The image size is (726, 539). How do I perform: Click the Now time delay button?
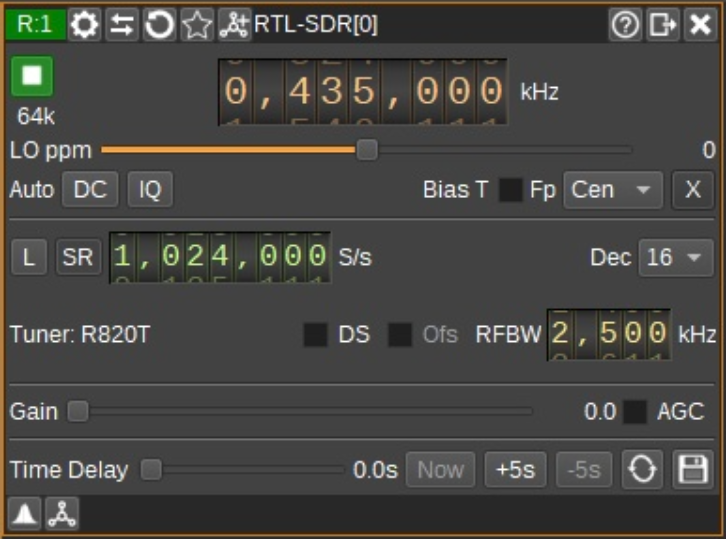point(440,470)
